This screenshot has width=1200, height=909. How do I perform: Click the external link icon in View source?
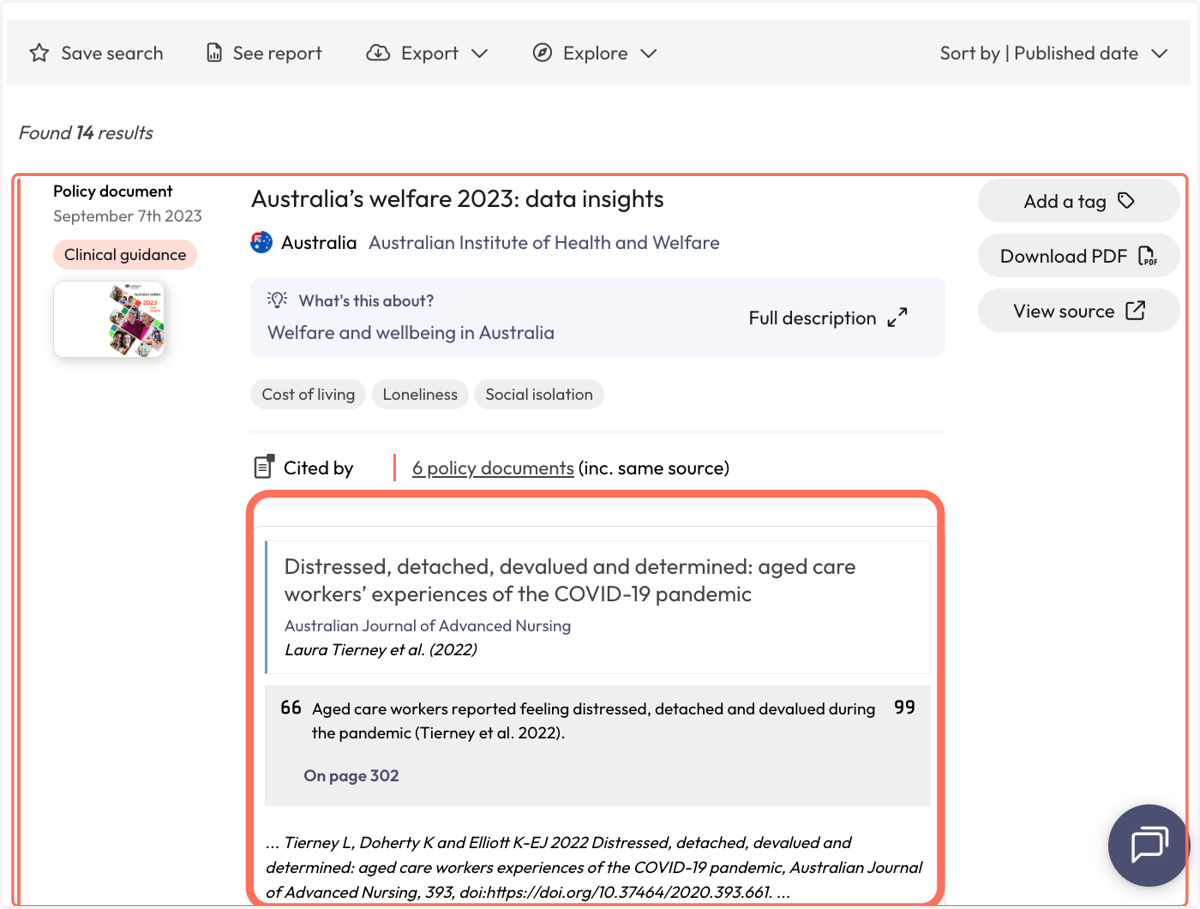pos(1135,311)
